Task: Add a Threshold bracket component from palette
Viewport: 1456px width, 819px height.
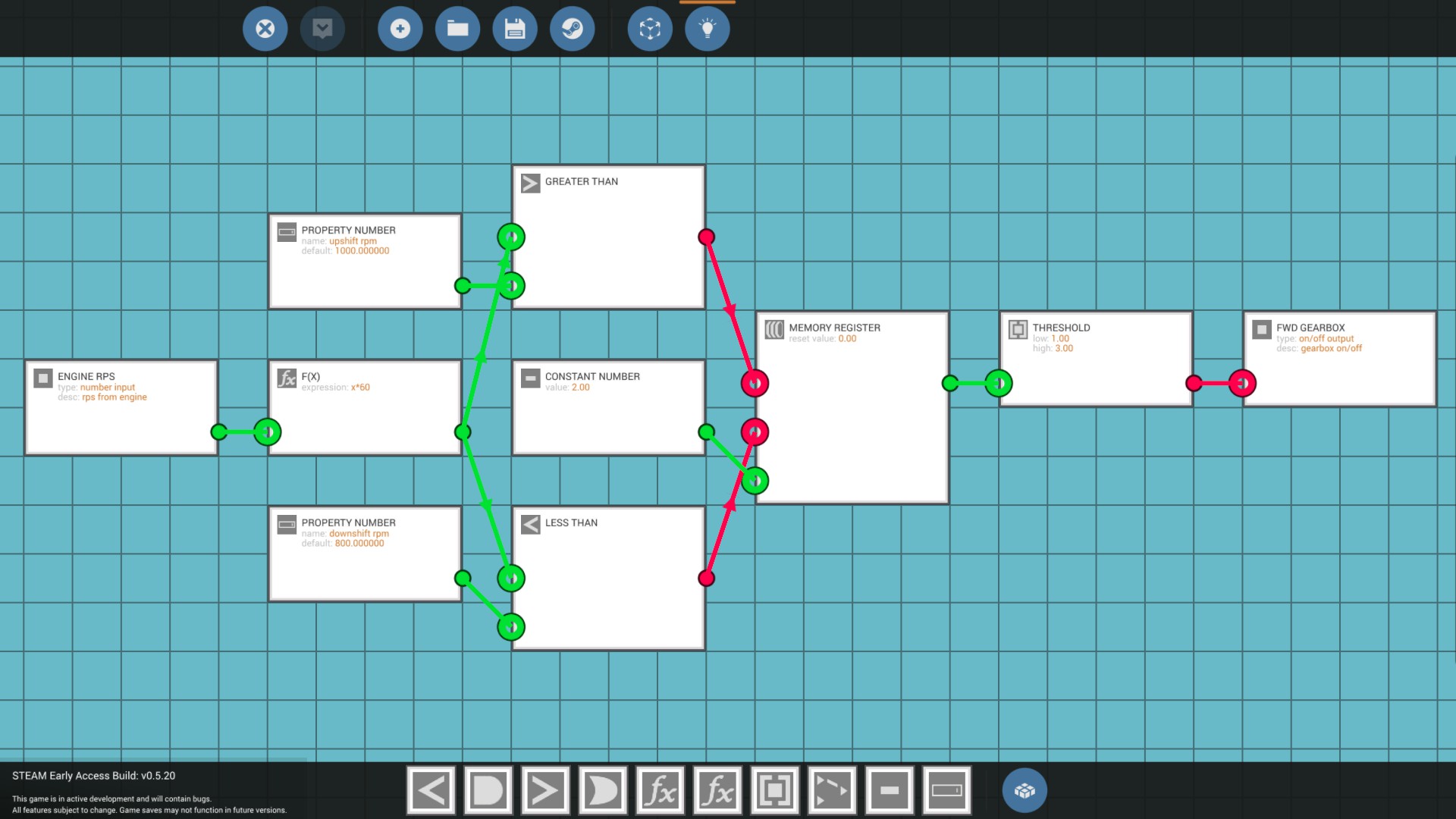Action: coord(774,791)
